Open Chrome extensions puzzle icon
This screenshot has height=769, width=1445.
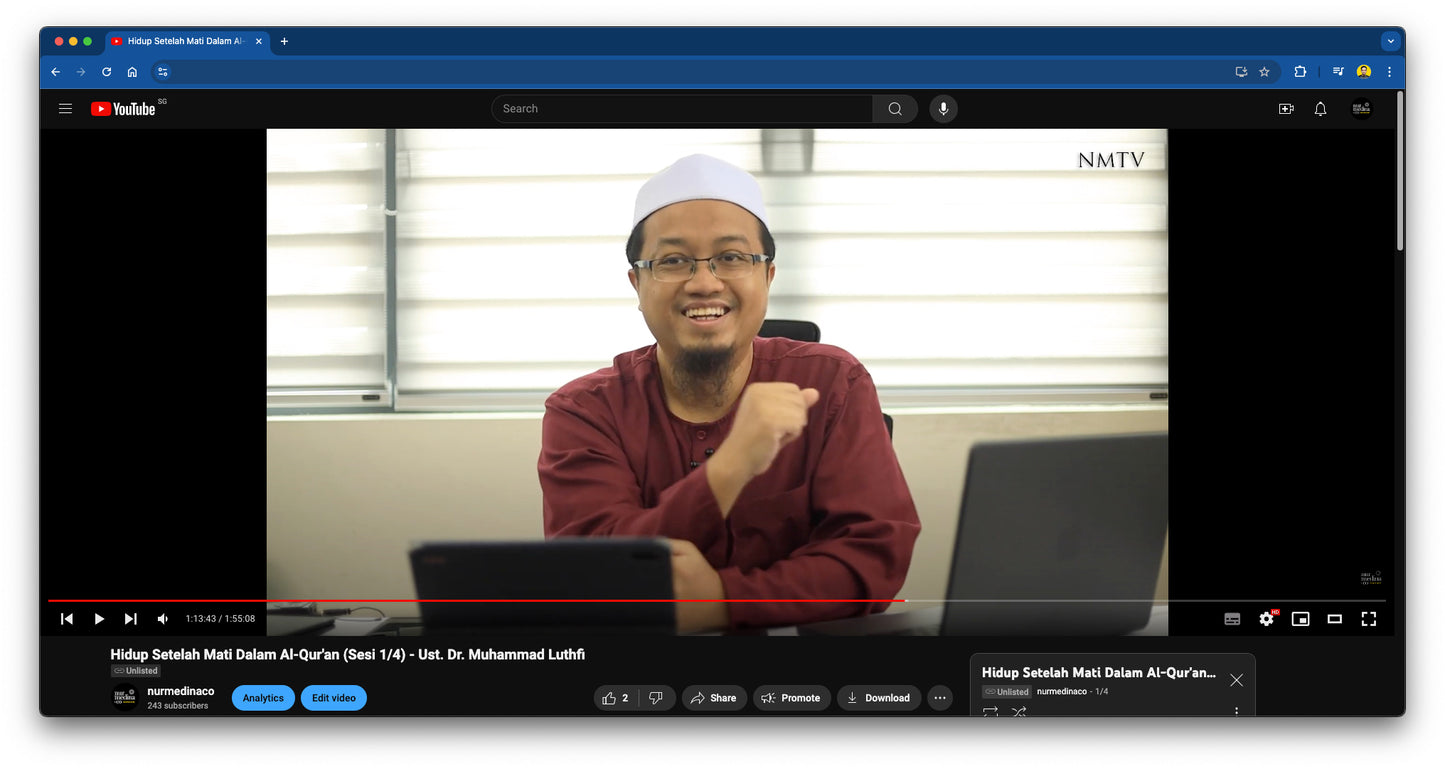coord(1300,72)
